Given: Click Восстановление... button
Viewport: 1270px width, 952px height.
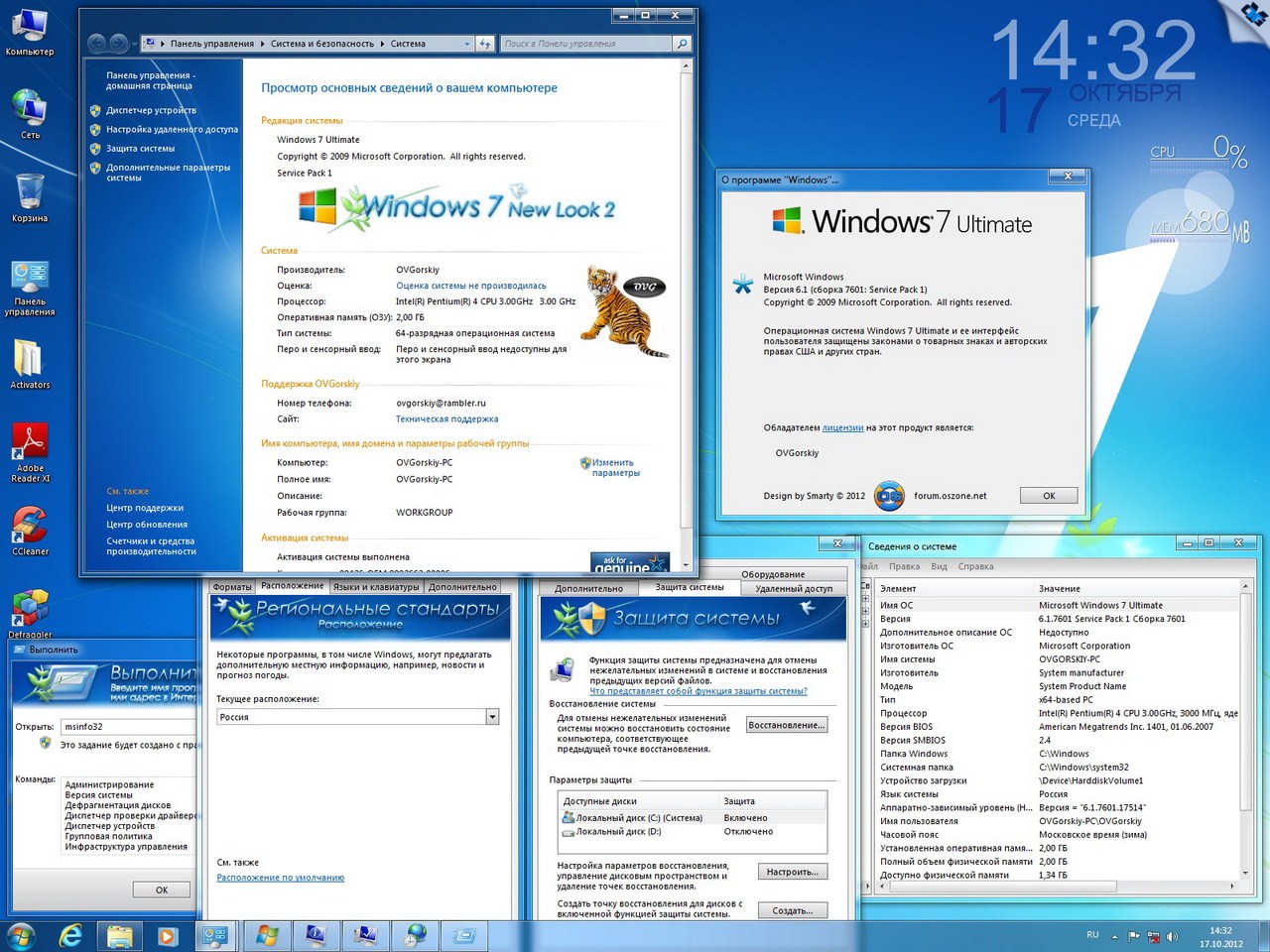Looking at the screenshot, I should tap(786, 725).
